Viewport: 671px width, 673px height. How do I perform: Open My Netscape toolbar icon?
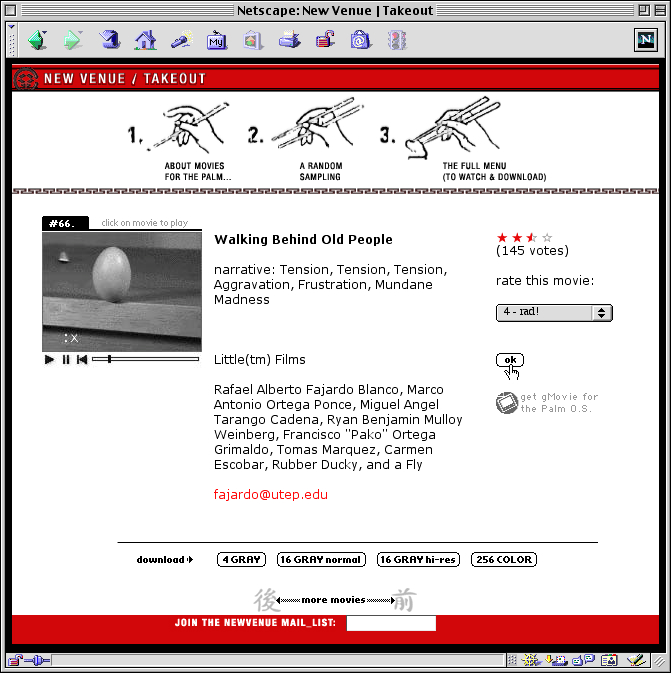pos(216,40)
